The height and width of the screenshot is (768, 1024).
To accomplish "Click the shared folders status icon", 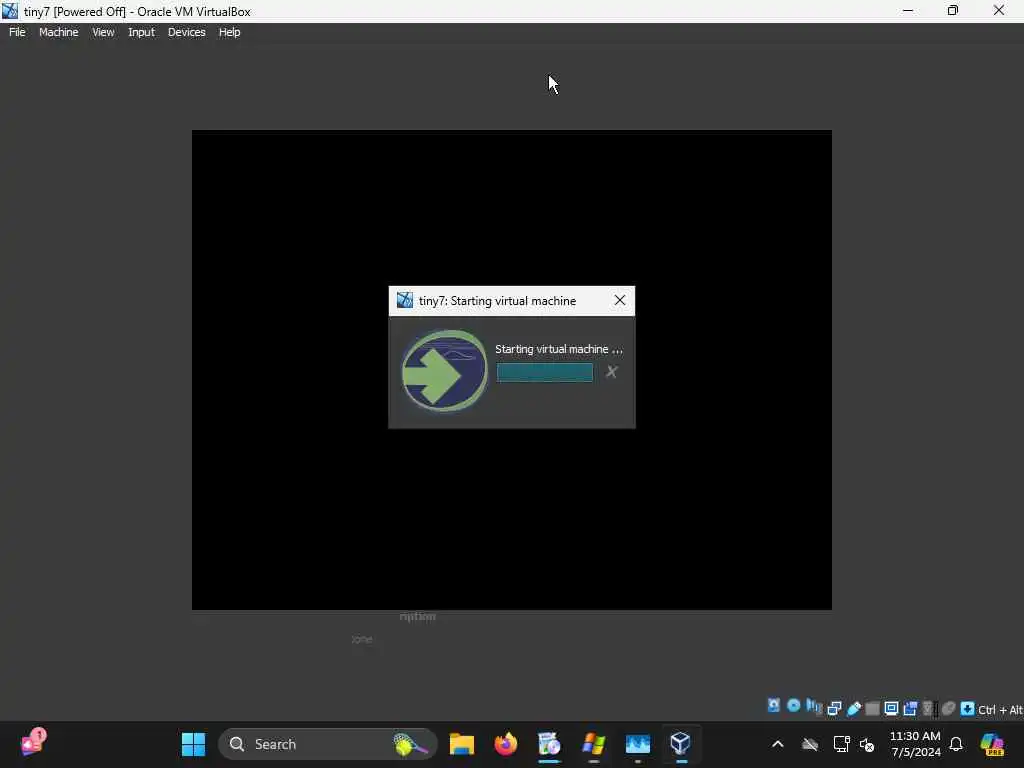I will click(x=872, y=709).
